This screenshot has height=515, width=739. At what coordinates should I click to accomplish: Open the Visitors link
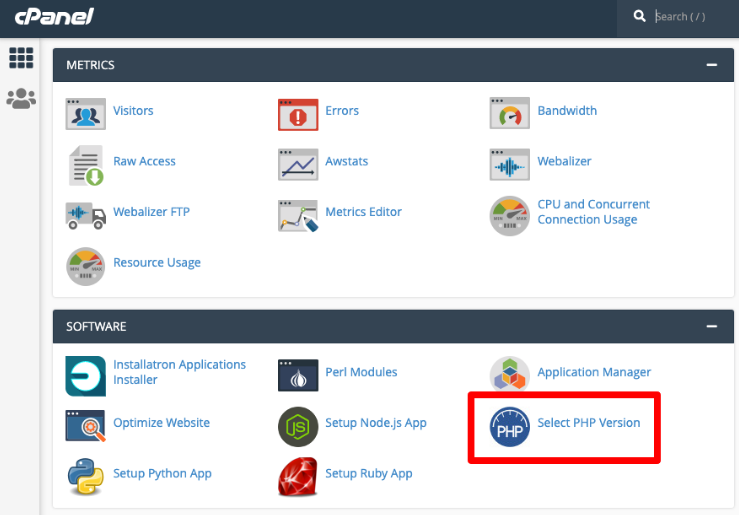(133, 111)
